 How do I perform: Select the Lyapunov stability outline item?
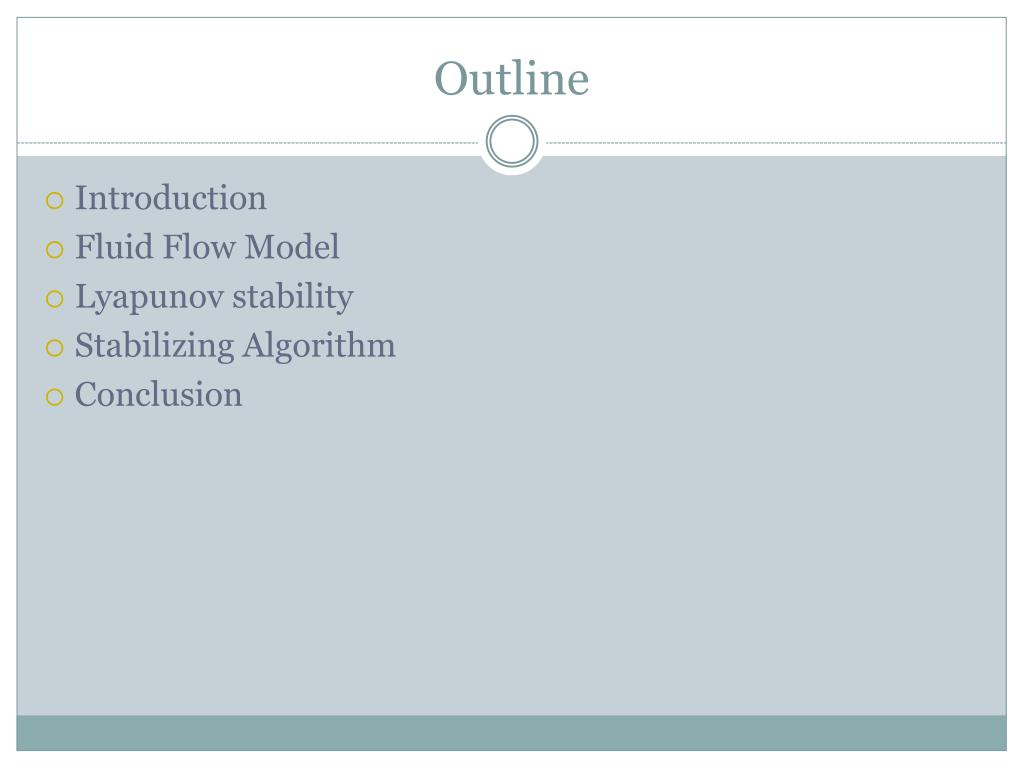point(214,297)
